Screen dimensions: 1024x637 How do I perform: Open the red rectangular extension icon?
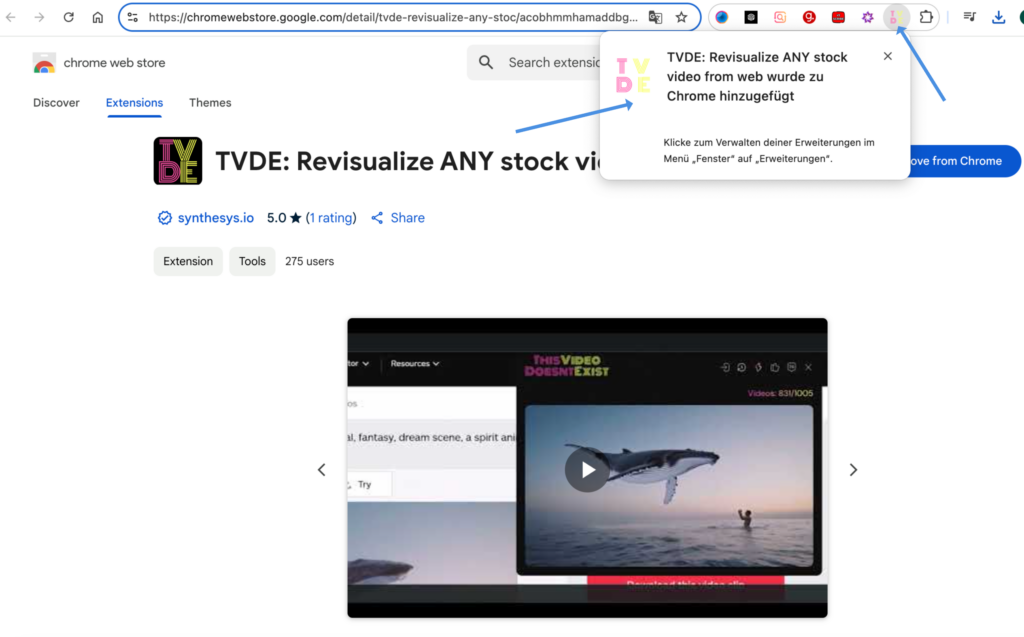coord(839,18)
